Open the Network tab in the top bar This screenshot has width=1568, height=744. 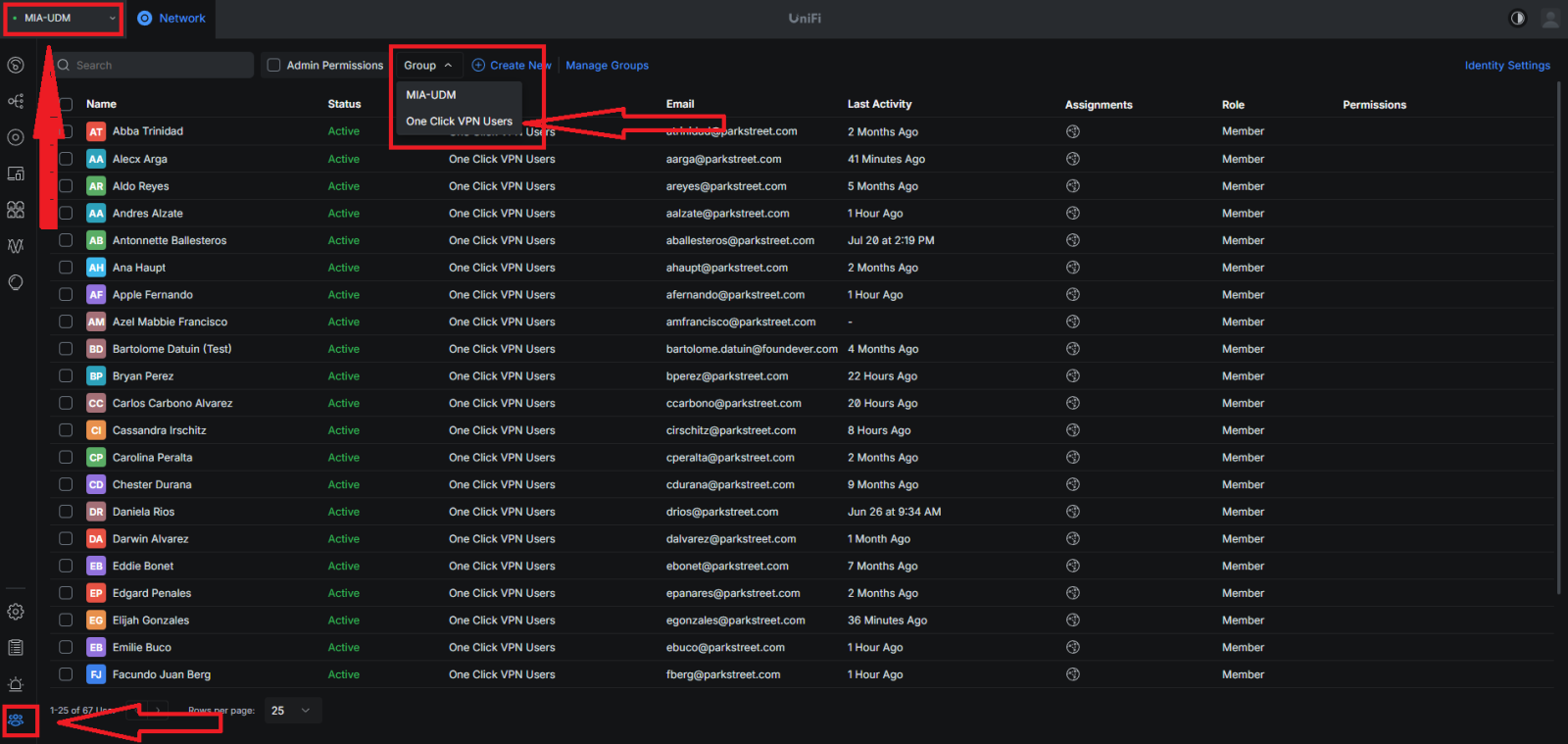click(172, 18)
